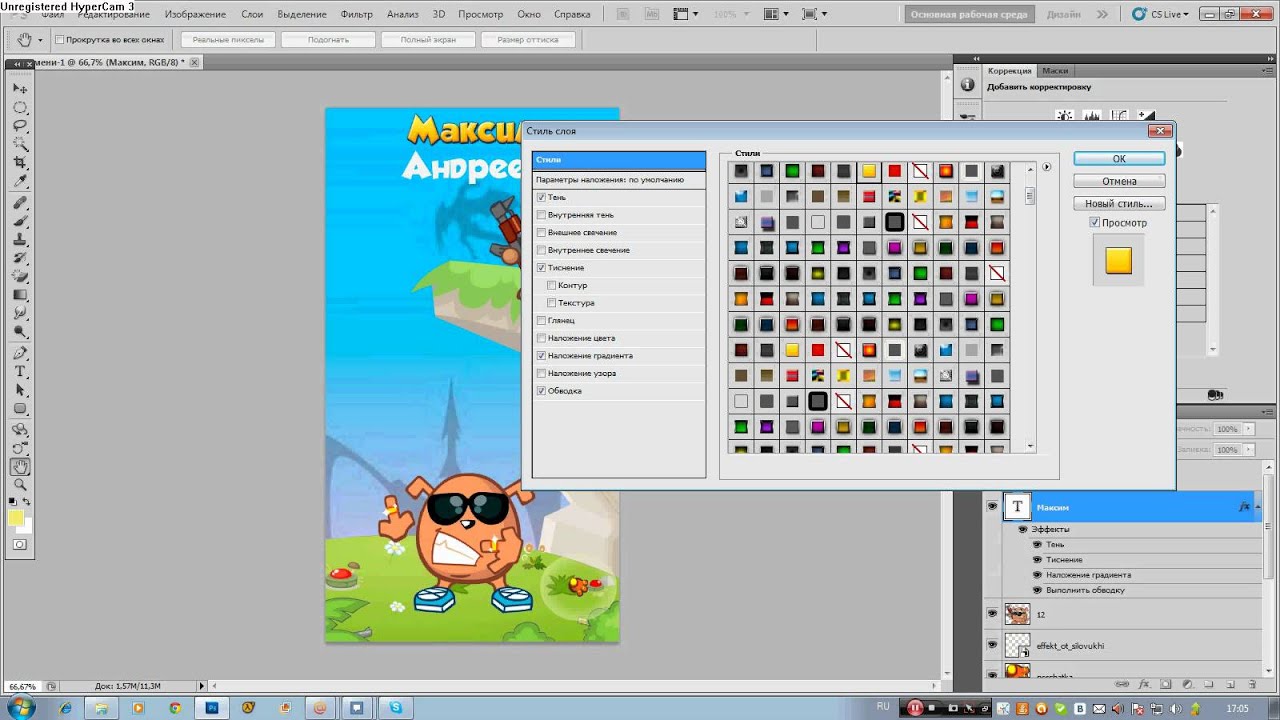1280x720 pixels.
Task: Select the Основная рабочая среда workspace
Action: [x=968, y=14]
